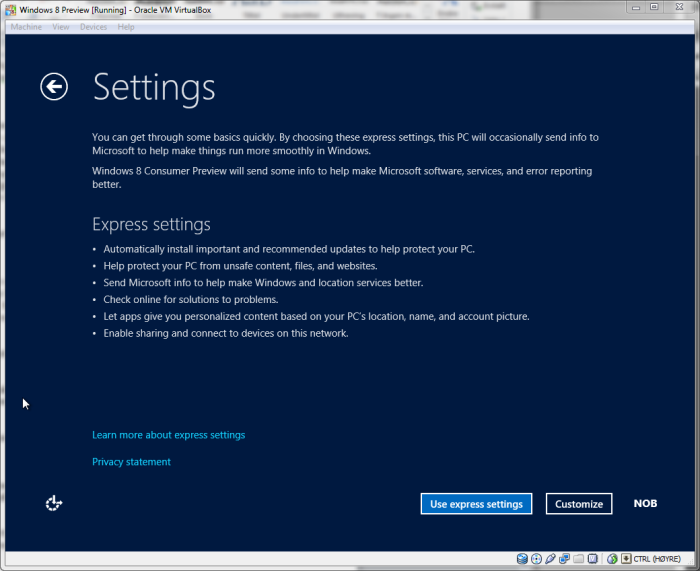This screenshot has height=571, width=700.
Task: Open the Privacy statement link
Action: pyautogui.click(x=131, y=462)
